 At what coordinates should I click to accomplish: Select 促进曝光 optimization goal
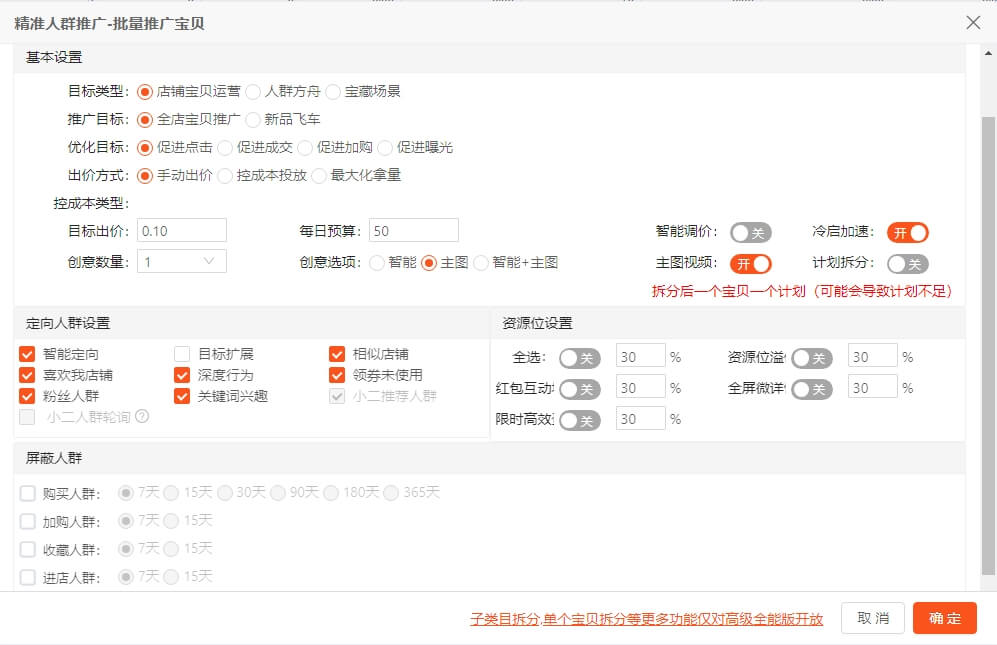(x=385, y=148)
